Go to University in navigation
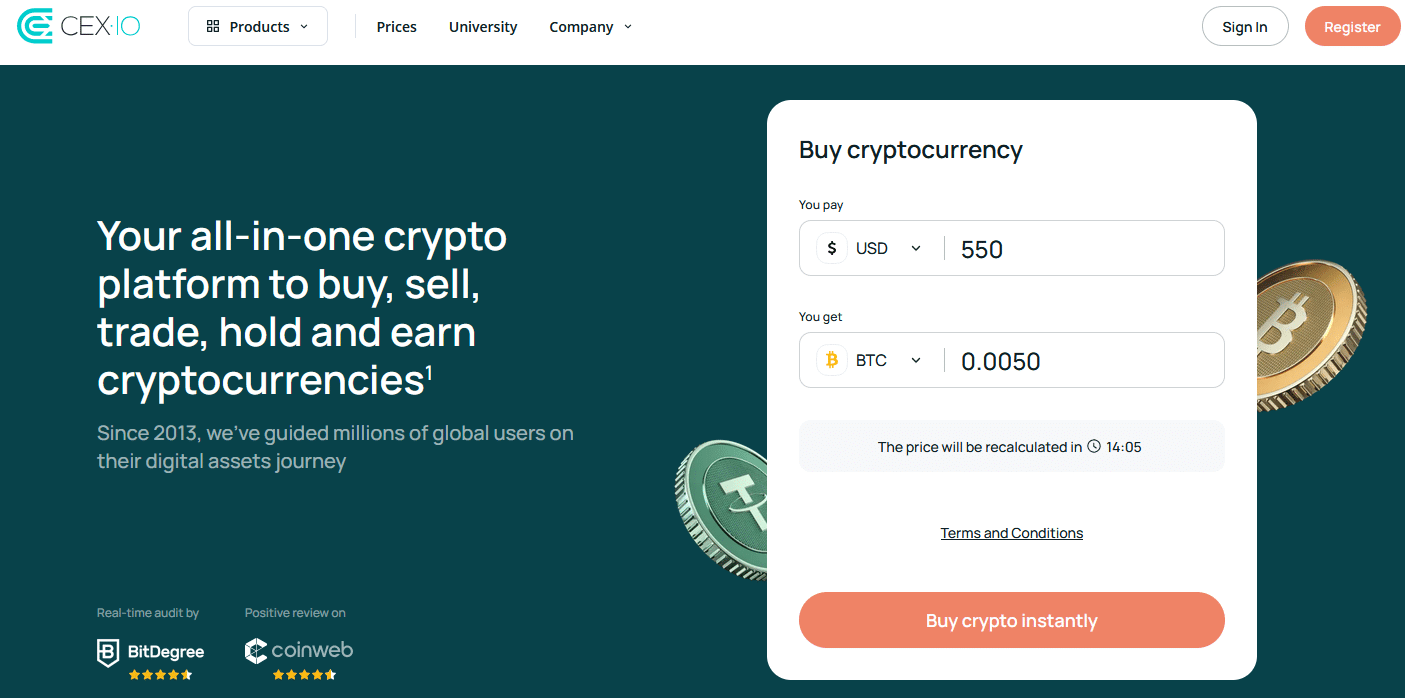 tap(483, 27)
